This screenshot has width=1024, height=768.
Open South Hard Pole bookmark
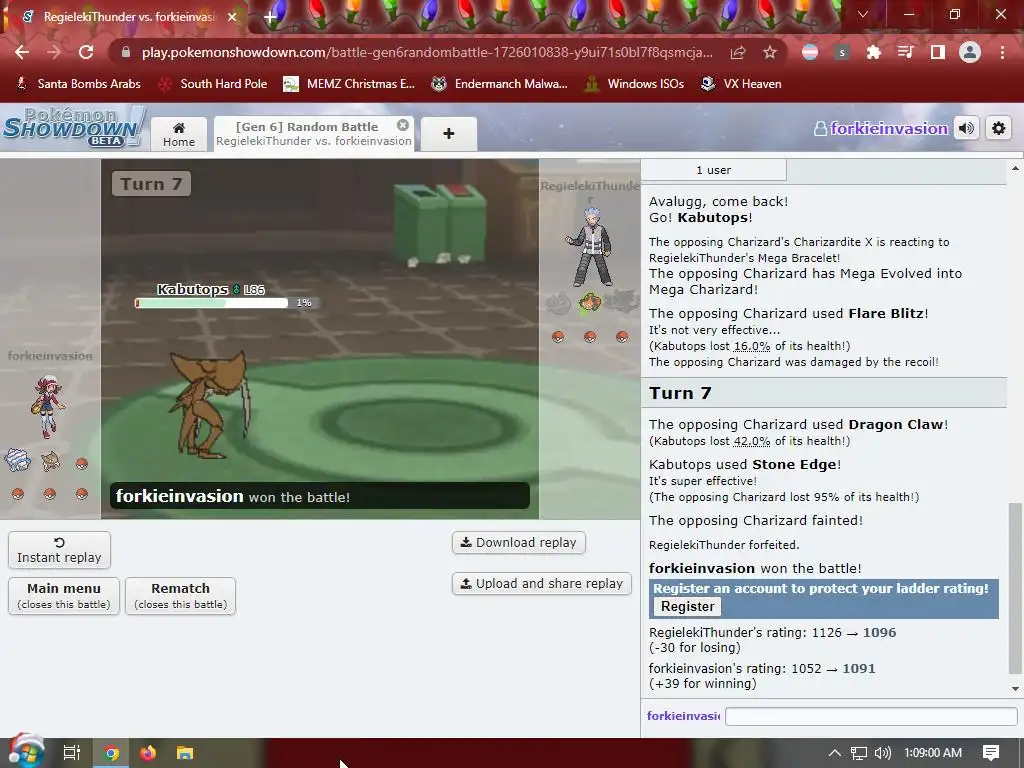pos(214,84)
